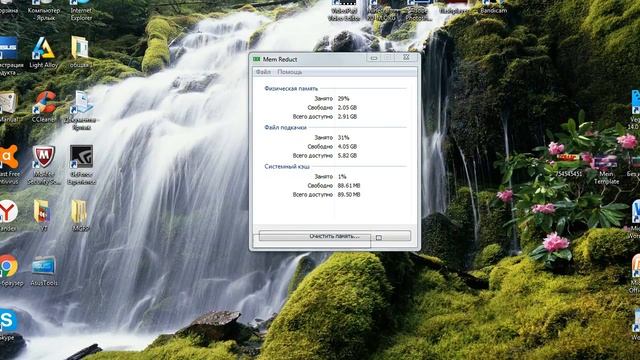Select the Main Template desktop file

pos(606,169)
